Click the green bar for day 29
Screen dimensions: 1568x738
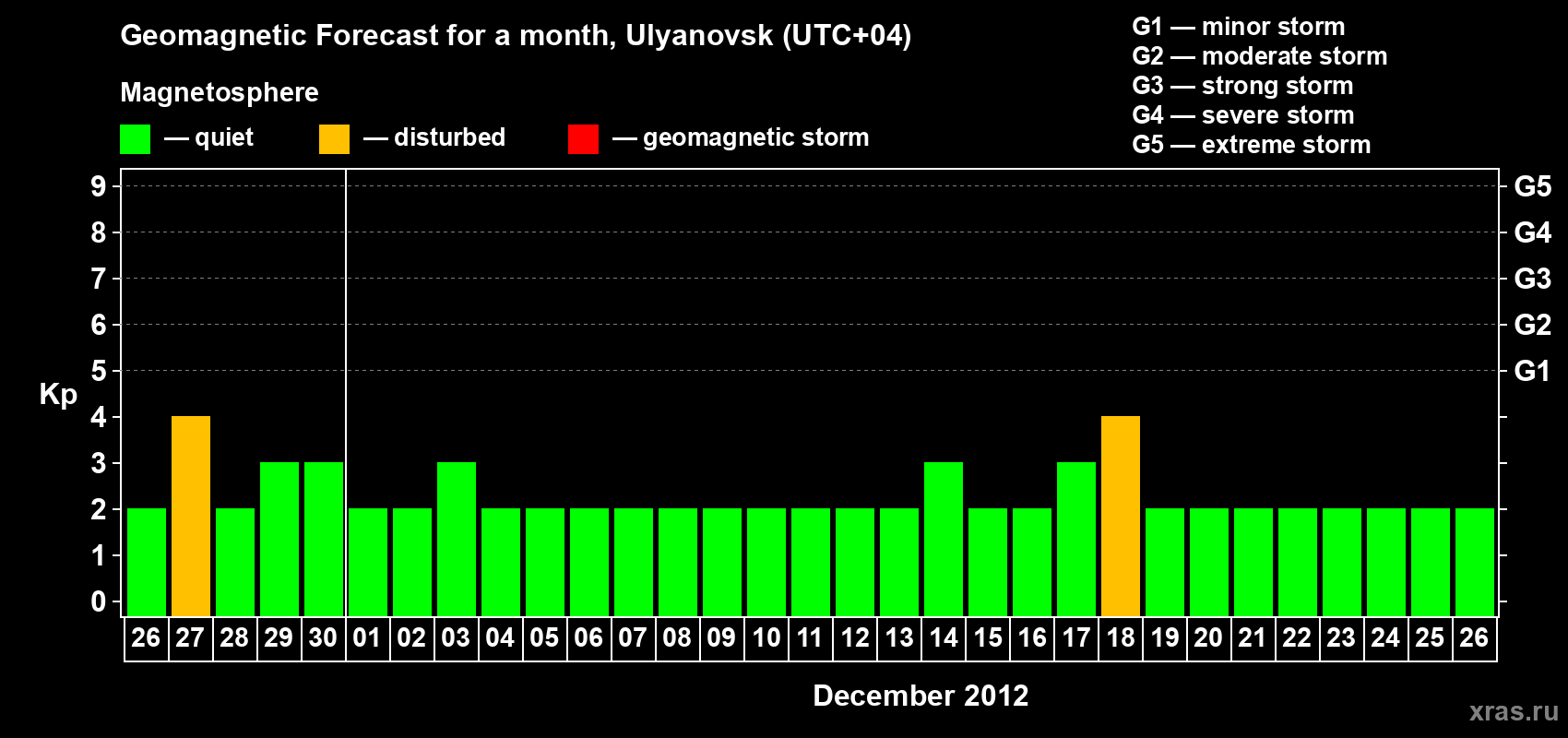pos(279,539)
